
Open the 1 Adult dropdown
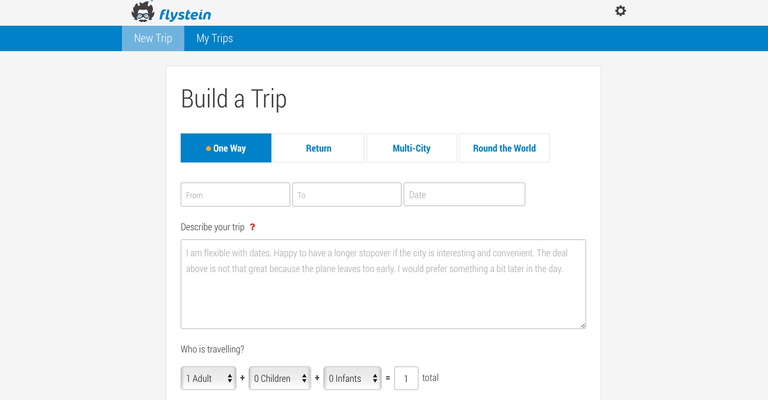click(x=209, y=378)
